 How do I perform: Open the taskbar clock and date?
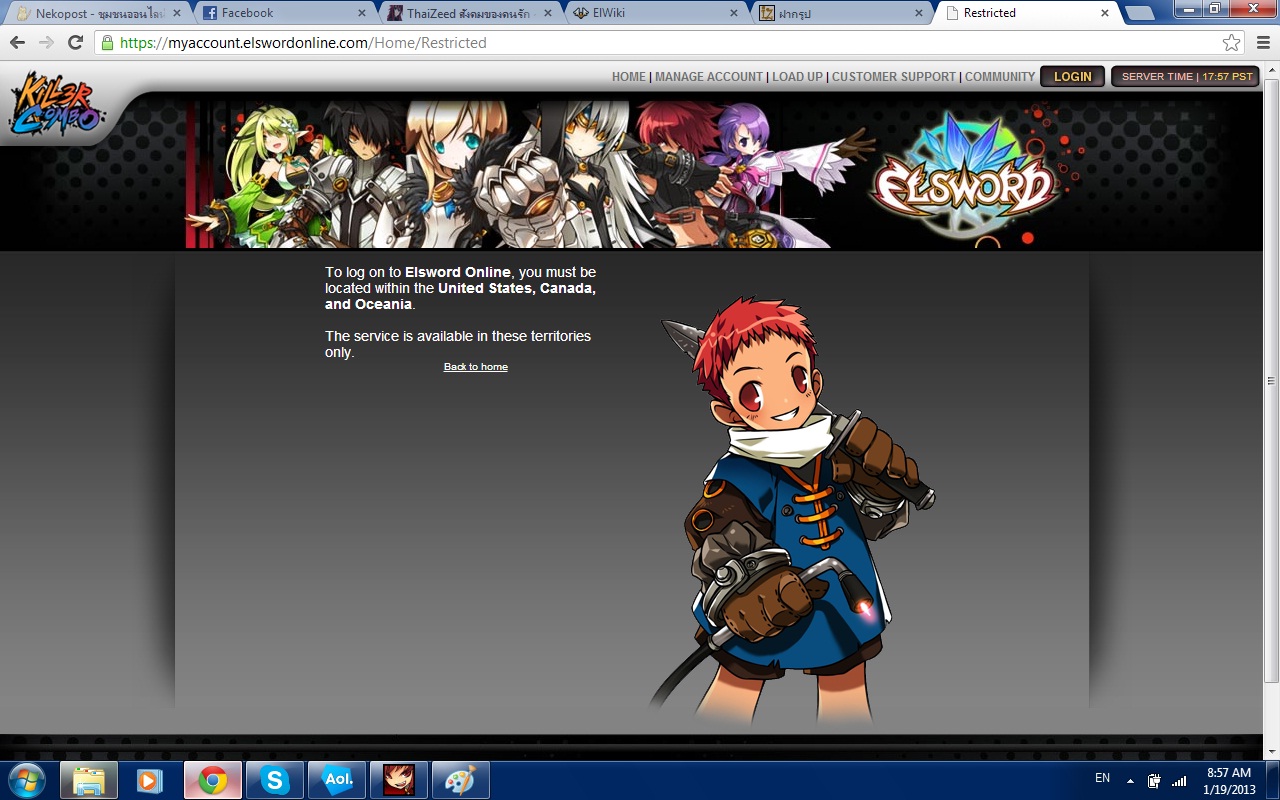[x=1229, y=781]
